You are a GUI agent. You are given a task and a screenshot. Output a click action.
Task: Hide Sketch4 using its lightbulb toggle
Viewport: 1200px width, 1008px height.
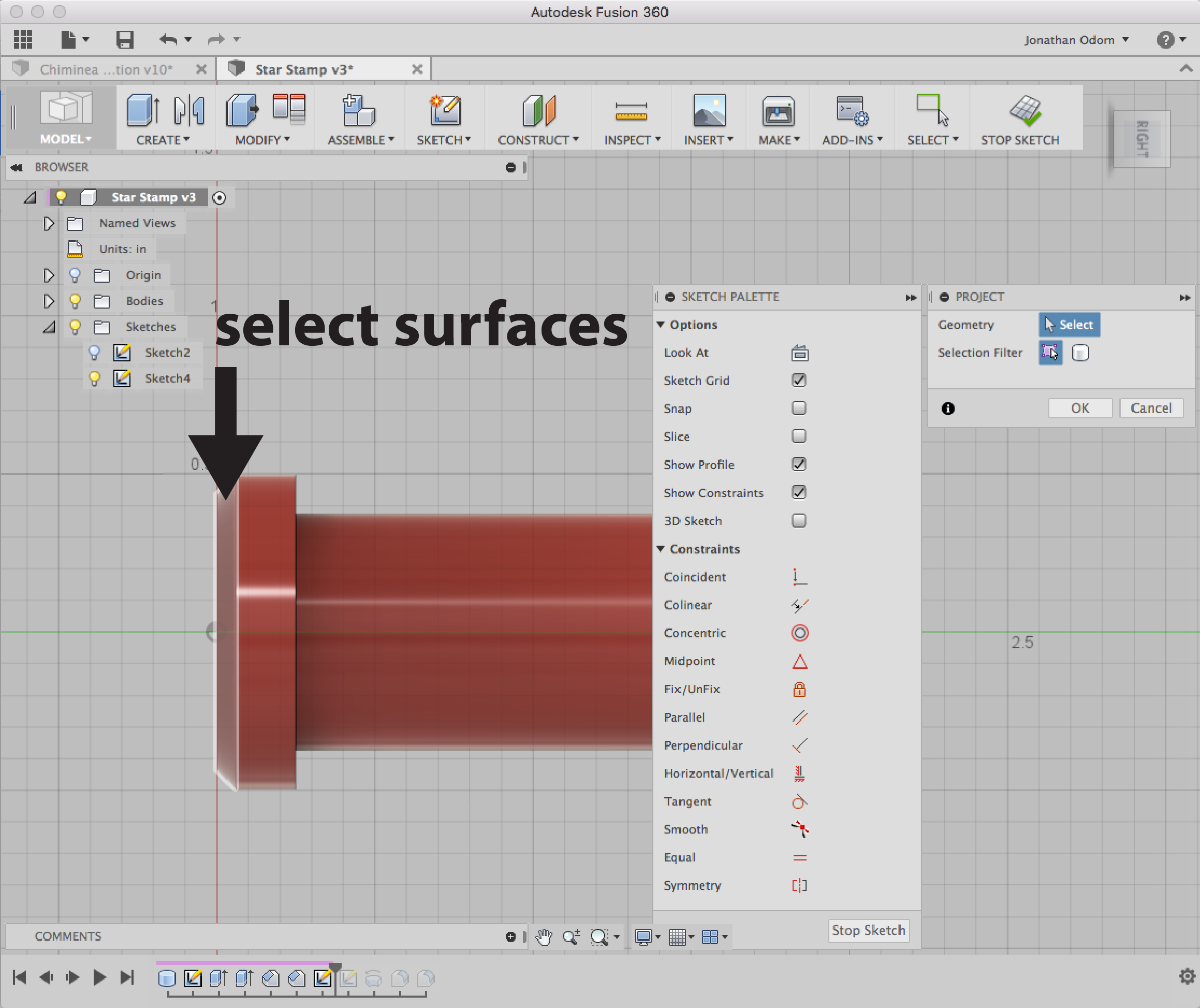pos(94,378)
